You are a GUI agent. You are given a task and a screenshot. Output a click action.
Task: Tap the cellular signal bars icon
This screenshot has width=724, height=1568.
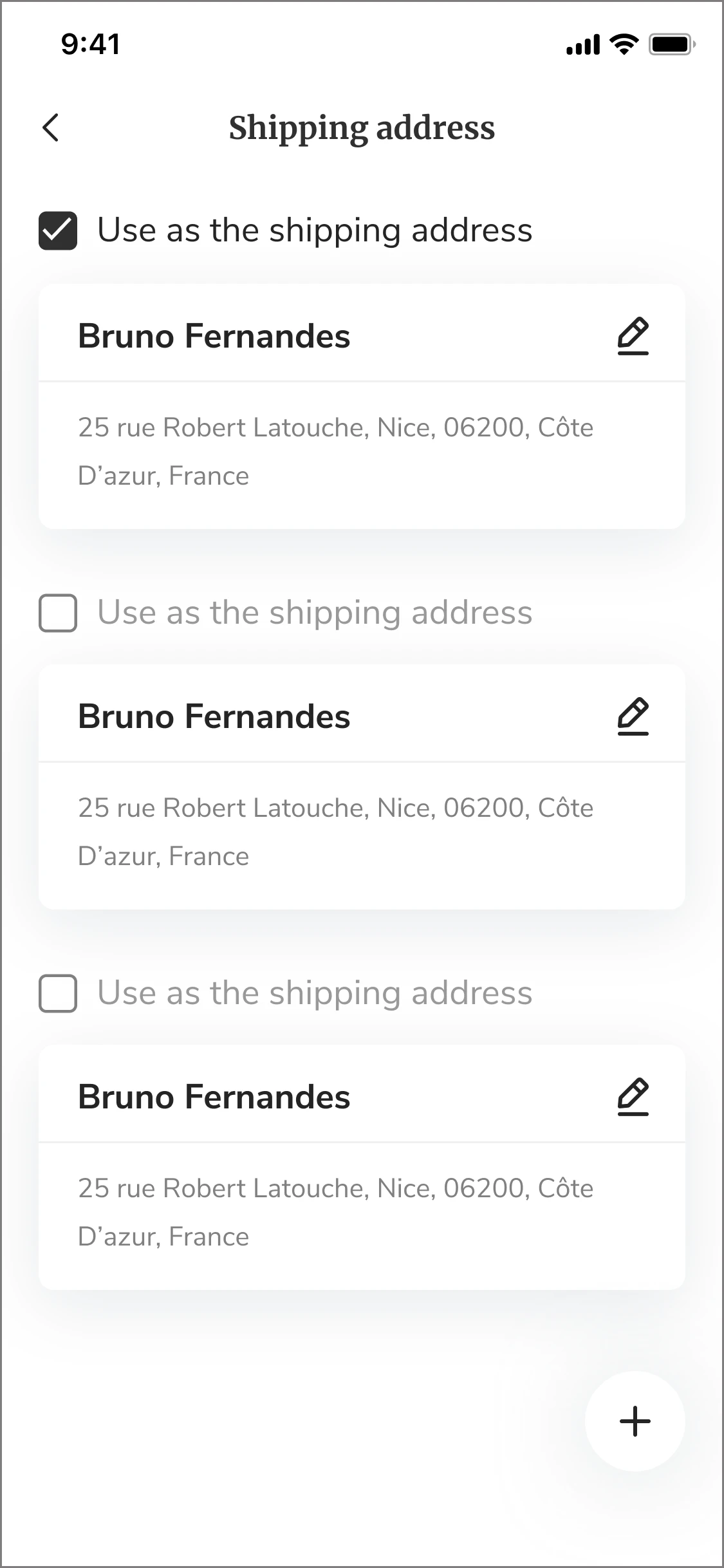point(583,45)
